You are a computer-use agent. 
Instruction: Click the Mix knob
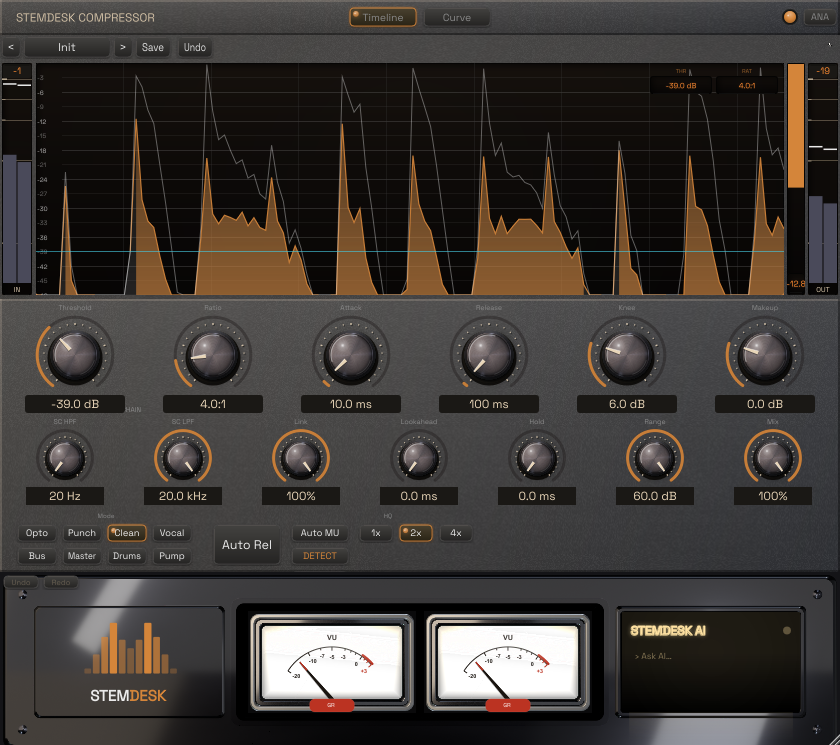772,458
